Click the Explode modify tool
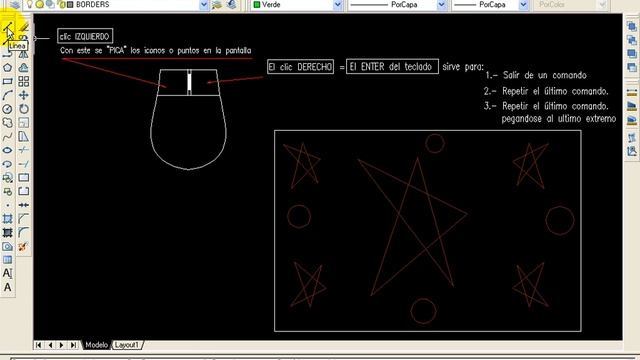This screenshot has width=640, height=360. (24, 247)
